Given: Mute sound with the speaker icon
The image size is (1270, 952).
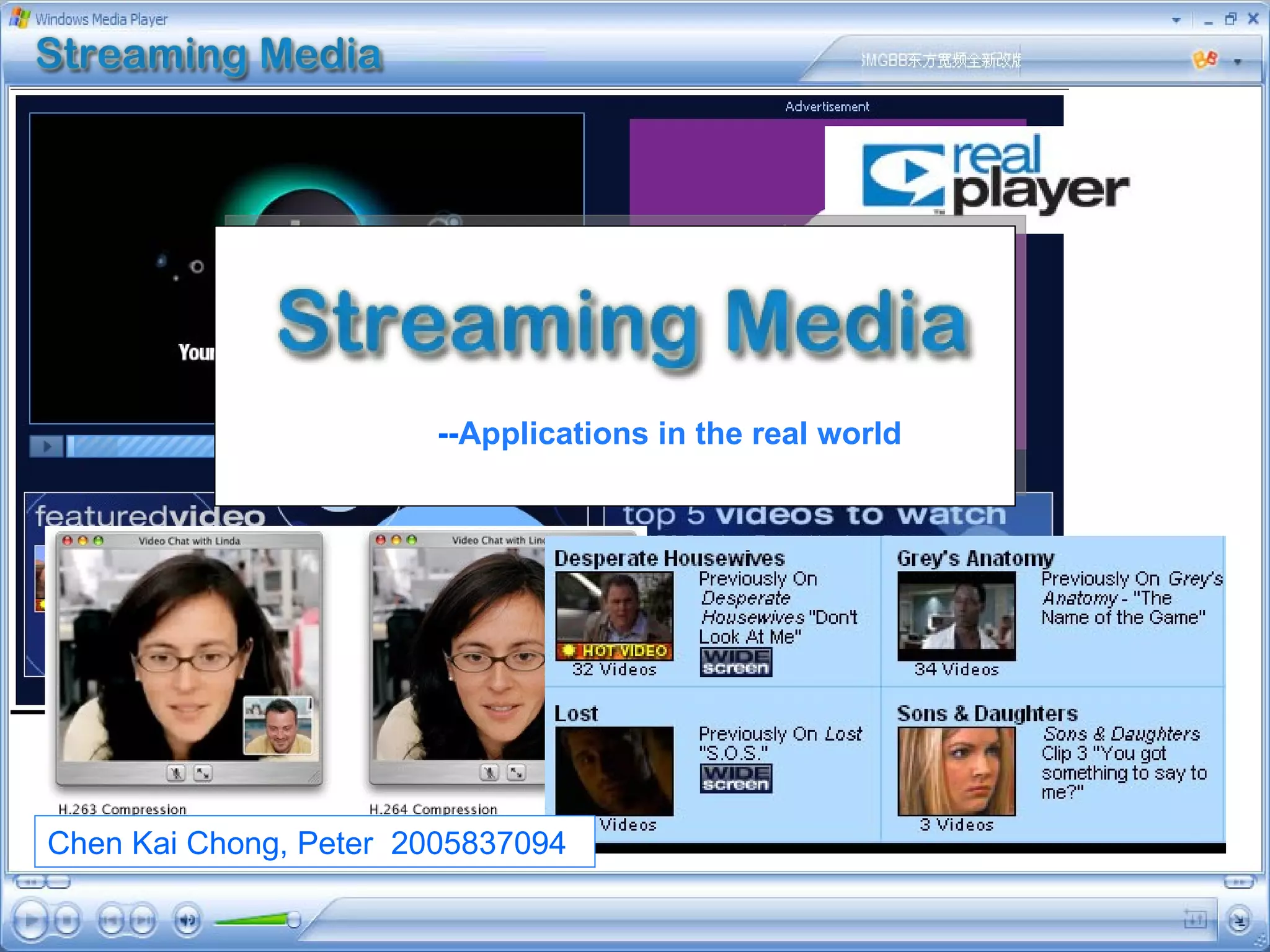Looking at the screenshot, I should [187, 920].
